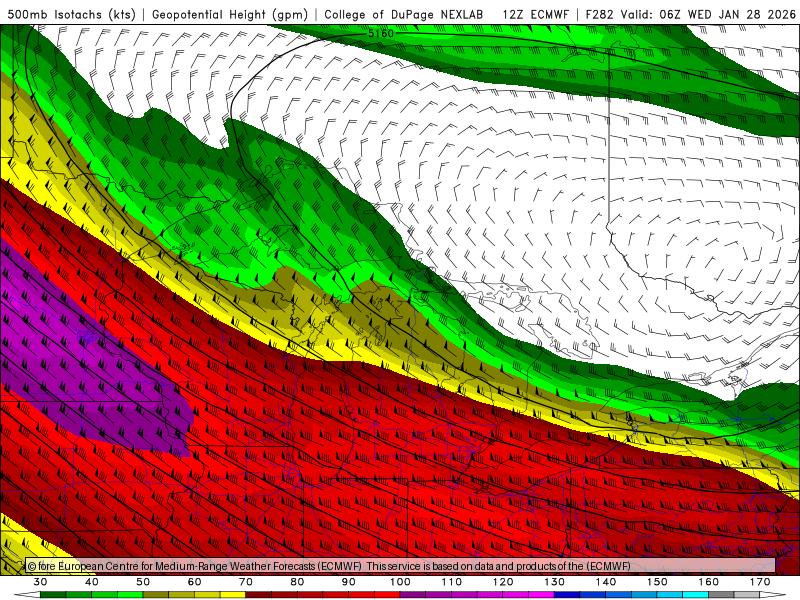The width and height of the screenshot is (800, 600).
Task: Click the ECMWF copyright banner text
Action: (x=329, y=566)
